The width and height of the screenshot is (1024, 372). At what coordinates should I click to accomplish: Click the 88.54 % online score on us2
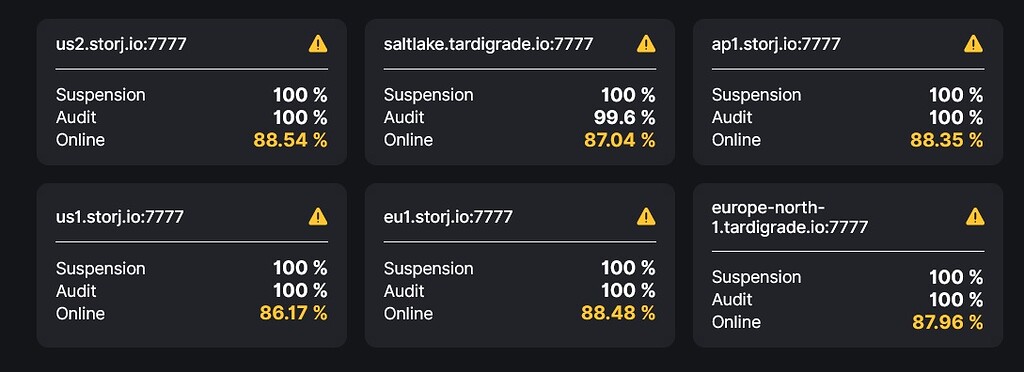(290, 140)
